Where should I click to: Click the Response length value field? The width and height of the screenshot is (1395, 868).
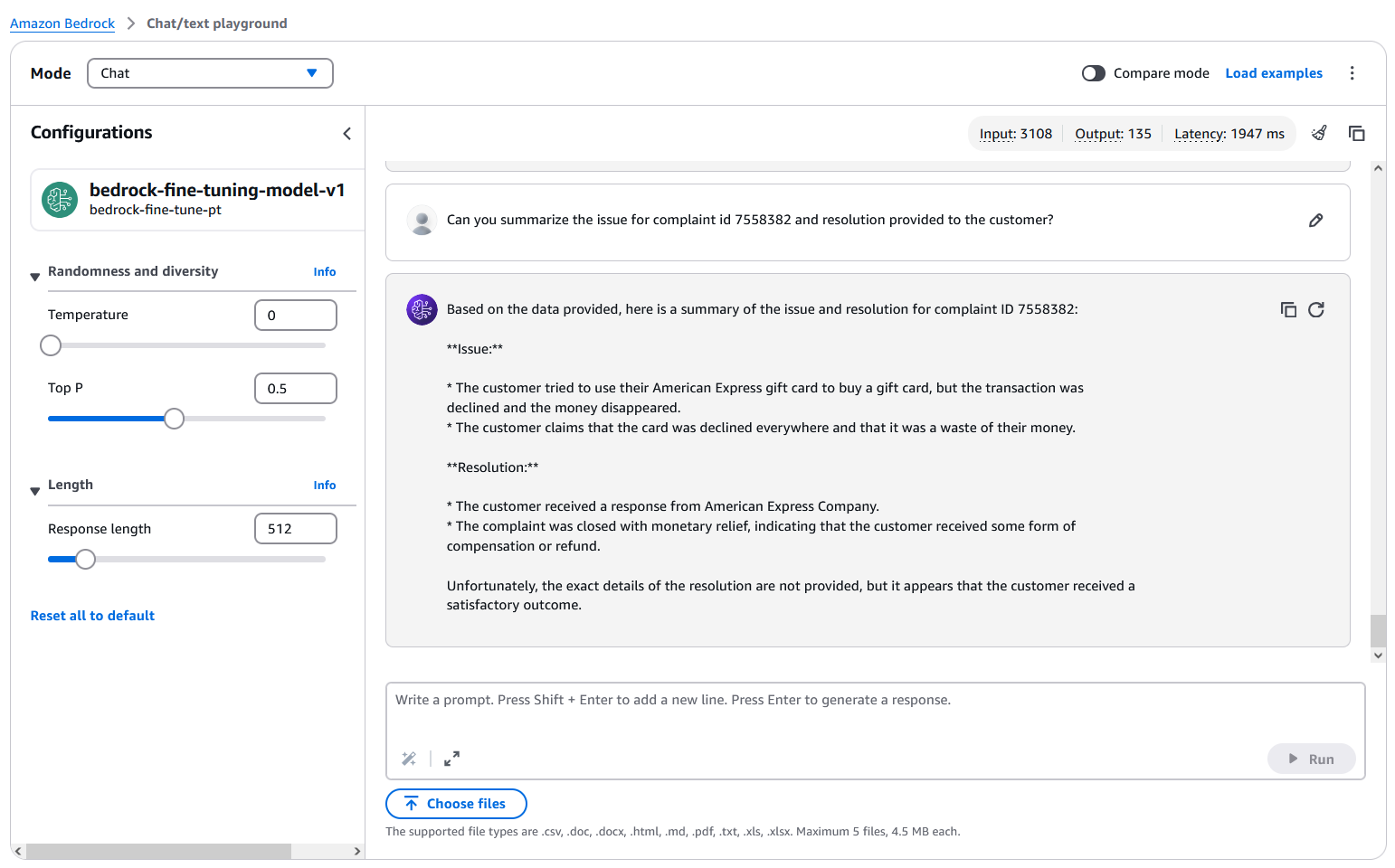(x=296, y=529)
